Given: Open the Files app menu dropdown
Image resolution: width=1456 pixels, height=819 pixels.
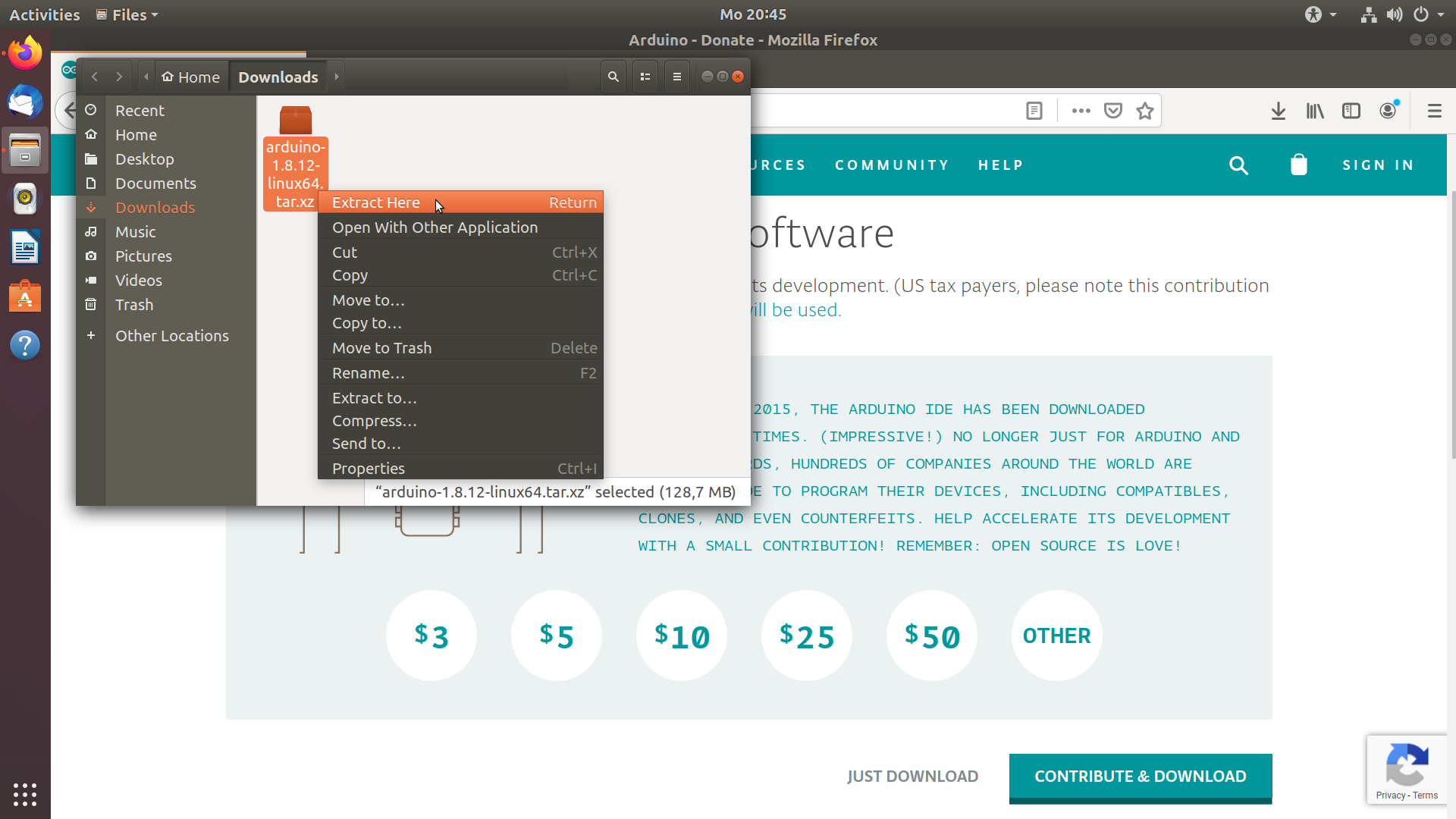Looking at the screenshot, I should point(127,14).
